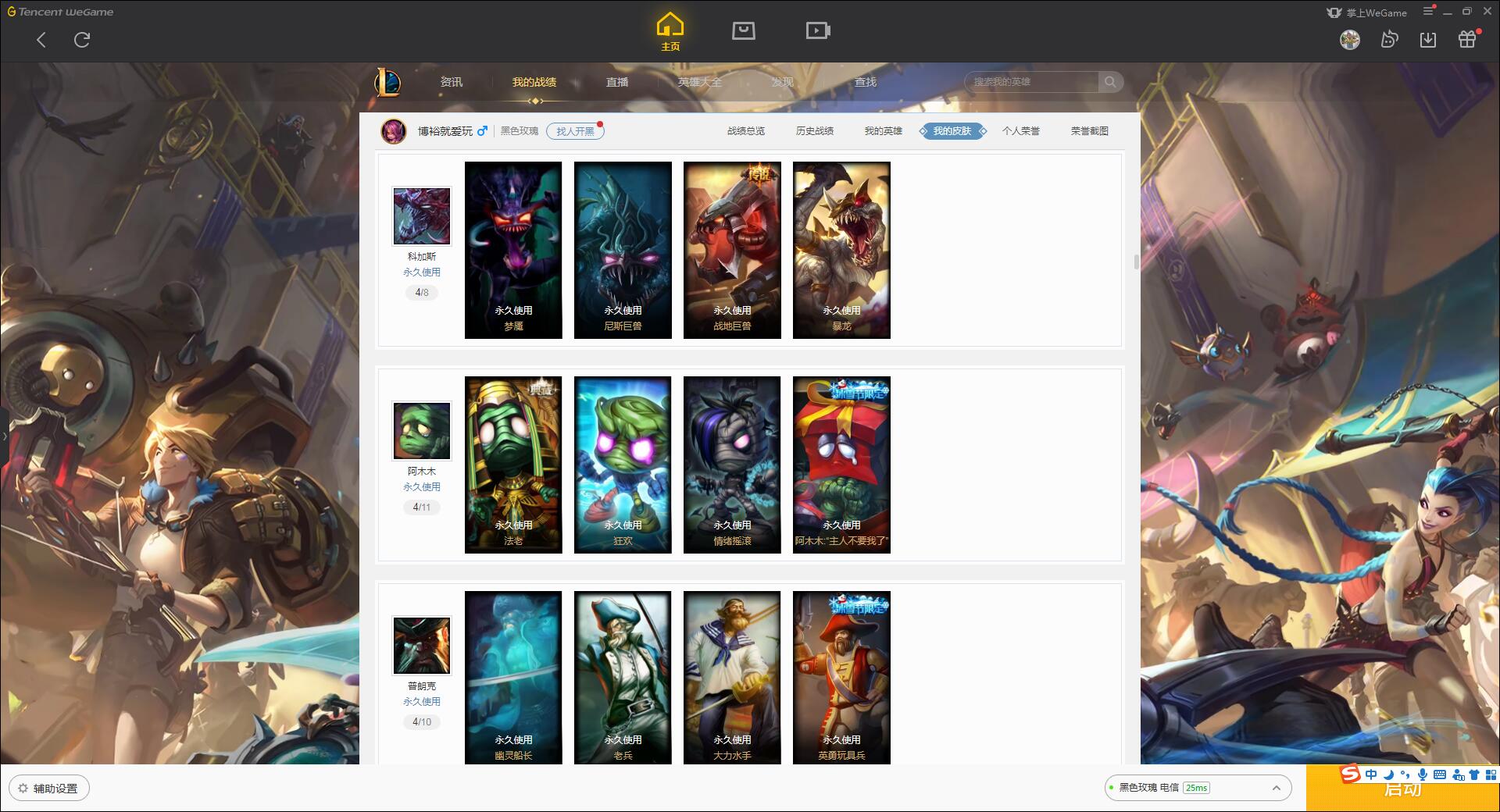This screenshot has width=1500, height=812.
Task: Open the 暴龙 skin card
Action: 841,250
